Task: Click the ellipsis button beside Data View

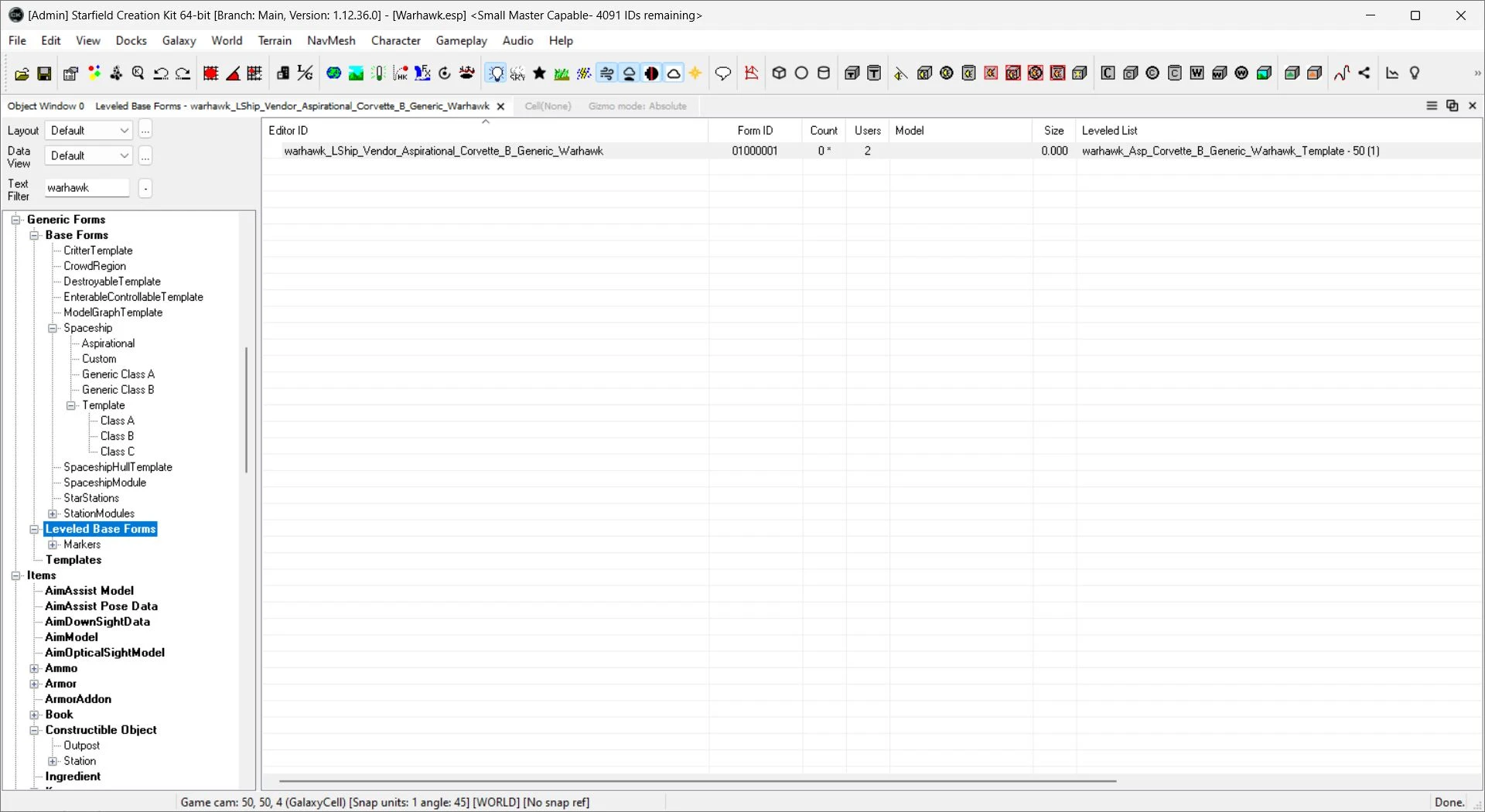Action: pyautogui.click(x=145, y=156)
